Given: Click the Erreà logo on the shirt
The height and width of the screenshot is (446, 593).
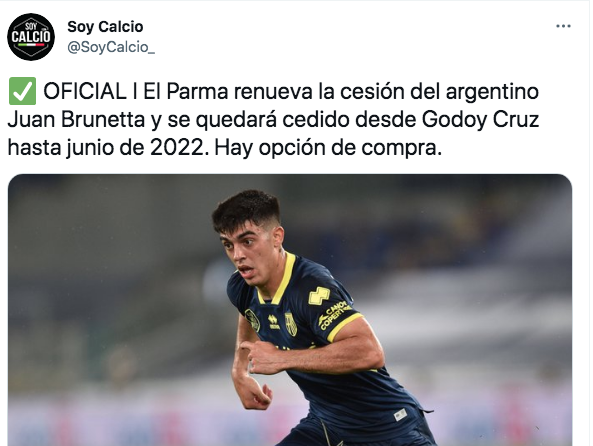Looking at the screenshot, I should click(x=274, y=322).
